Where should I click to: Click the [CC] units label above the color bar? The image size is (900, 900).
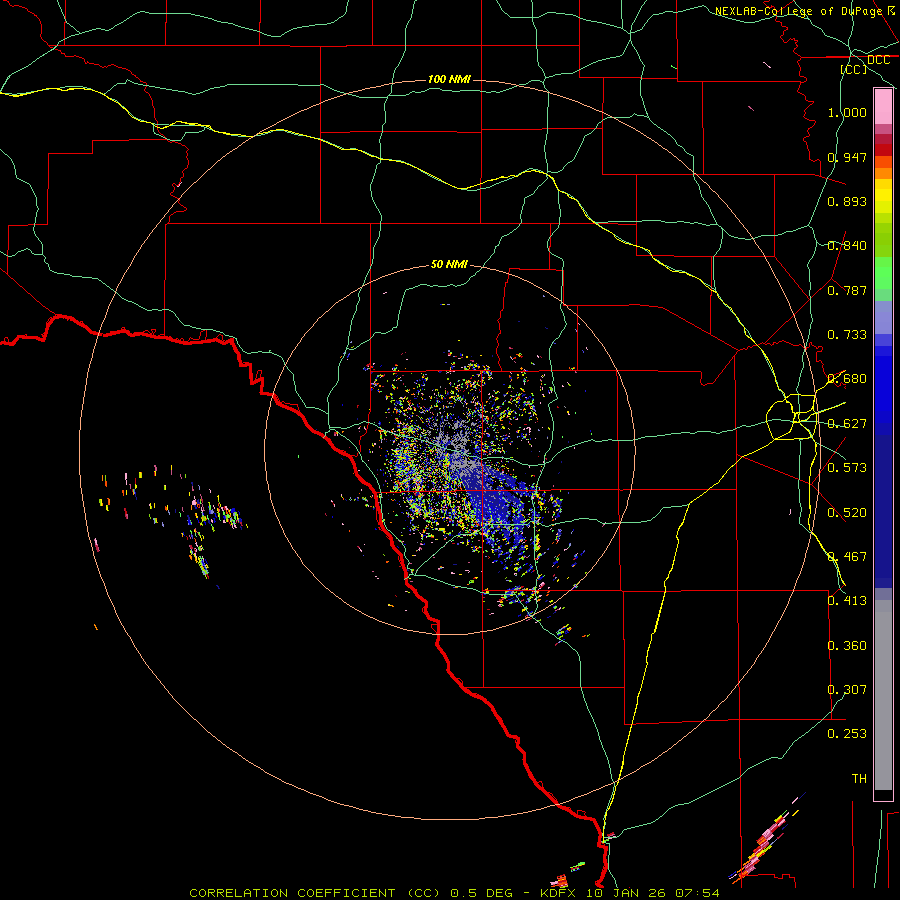tap(854, 69)
